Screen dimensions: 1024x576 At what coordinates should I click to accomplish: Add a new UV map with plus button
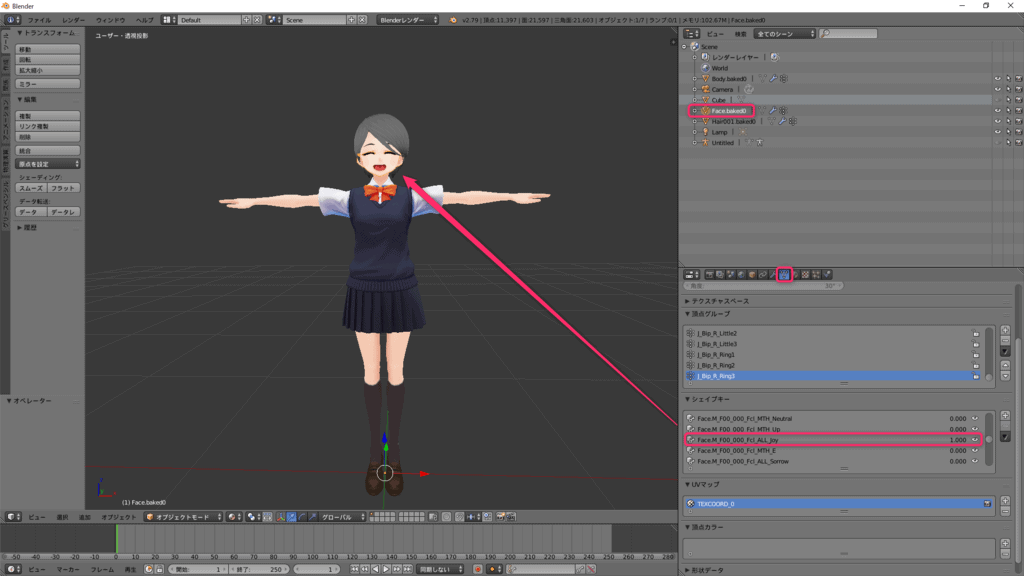coord(1005,502)
